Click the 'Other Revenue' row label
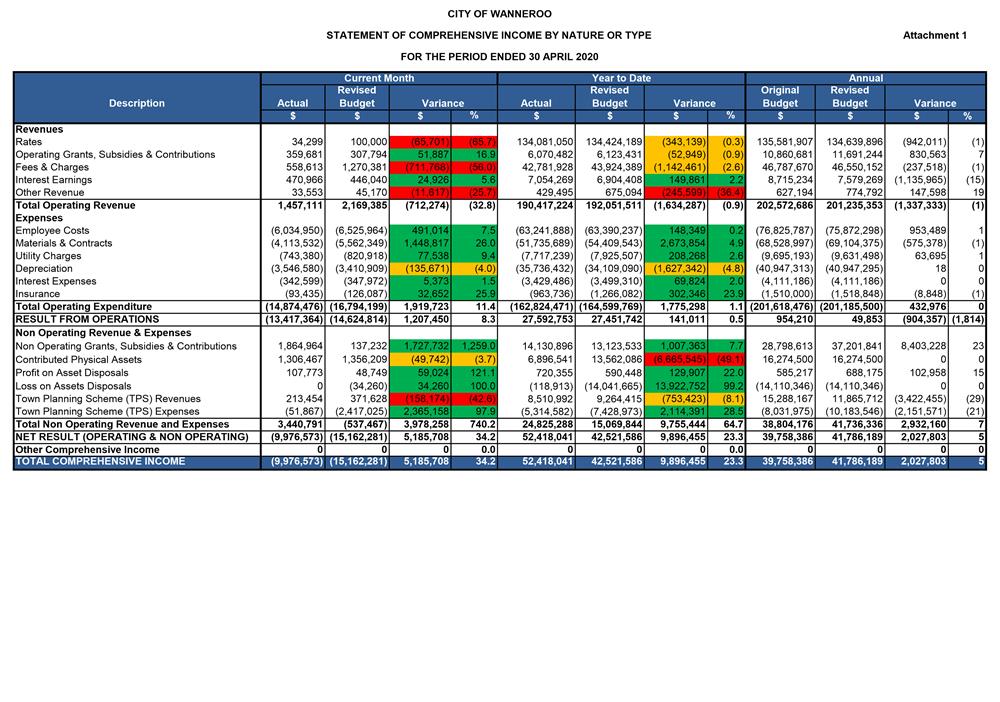1000x702 pixels. (50, 193)
